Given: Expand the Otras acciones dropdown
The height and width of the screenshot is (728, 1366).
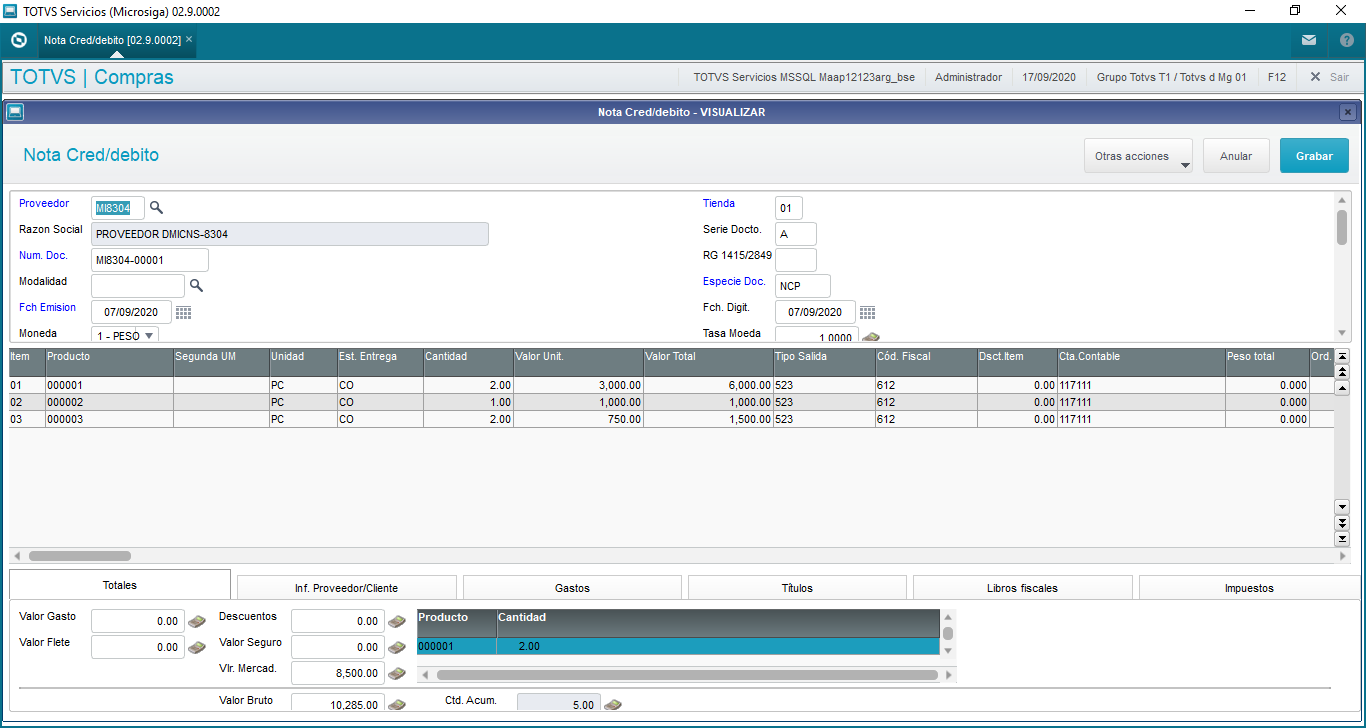Looking at the screenshot, I should tap(1138, 156).
